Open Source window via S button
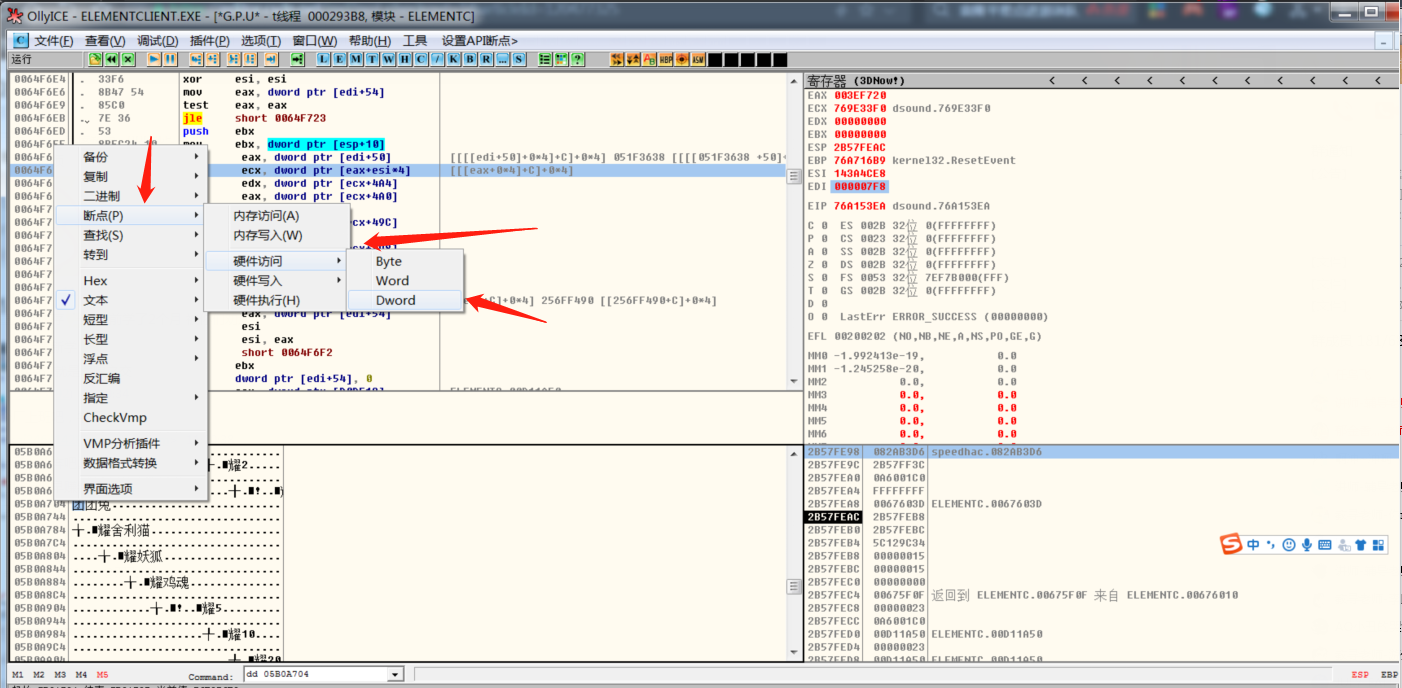Viewport: 1402px width, 688px height. pyautogui.click(x=519, y=59)
